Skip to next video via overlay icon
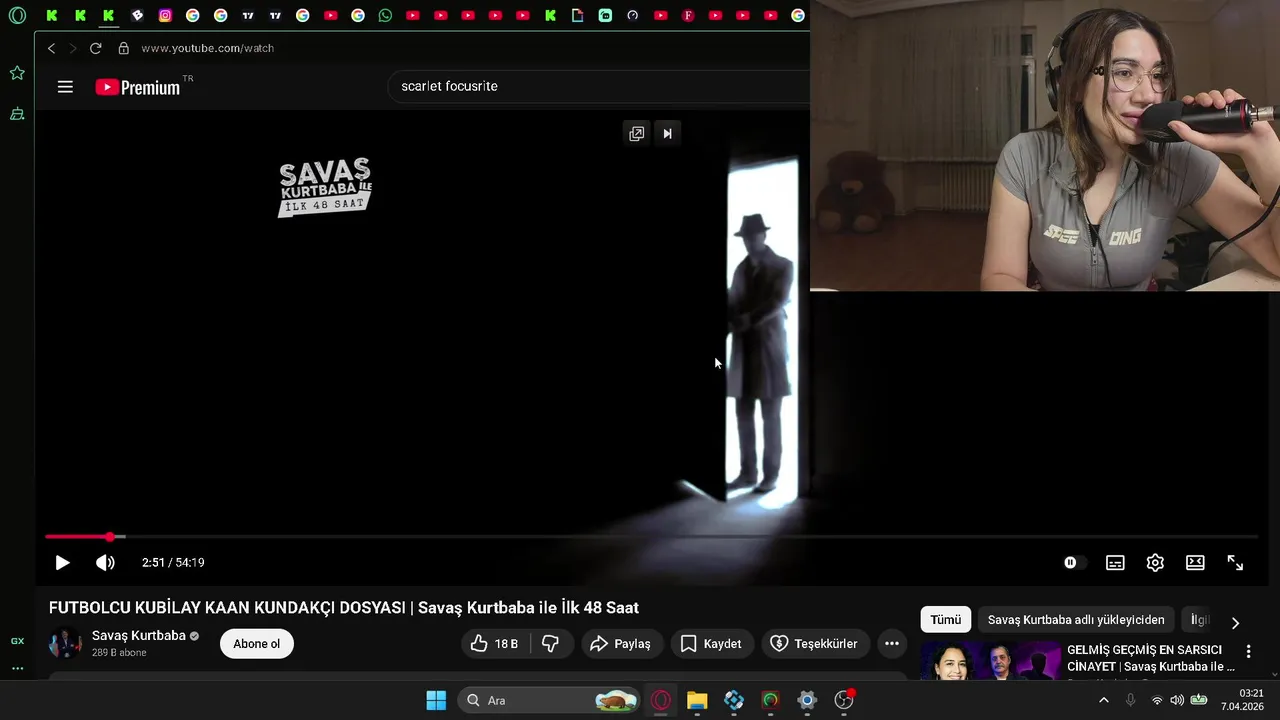 (x=668, y=133)
